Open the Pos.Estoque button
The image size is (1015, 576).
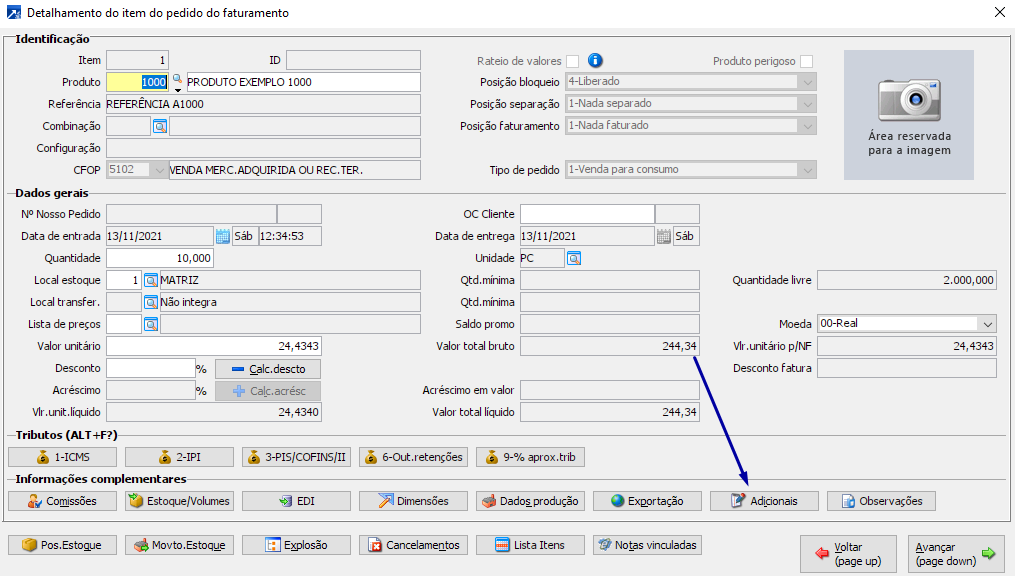(63, 545)
